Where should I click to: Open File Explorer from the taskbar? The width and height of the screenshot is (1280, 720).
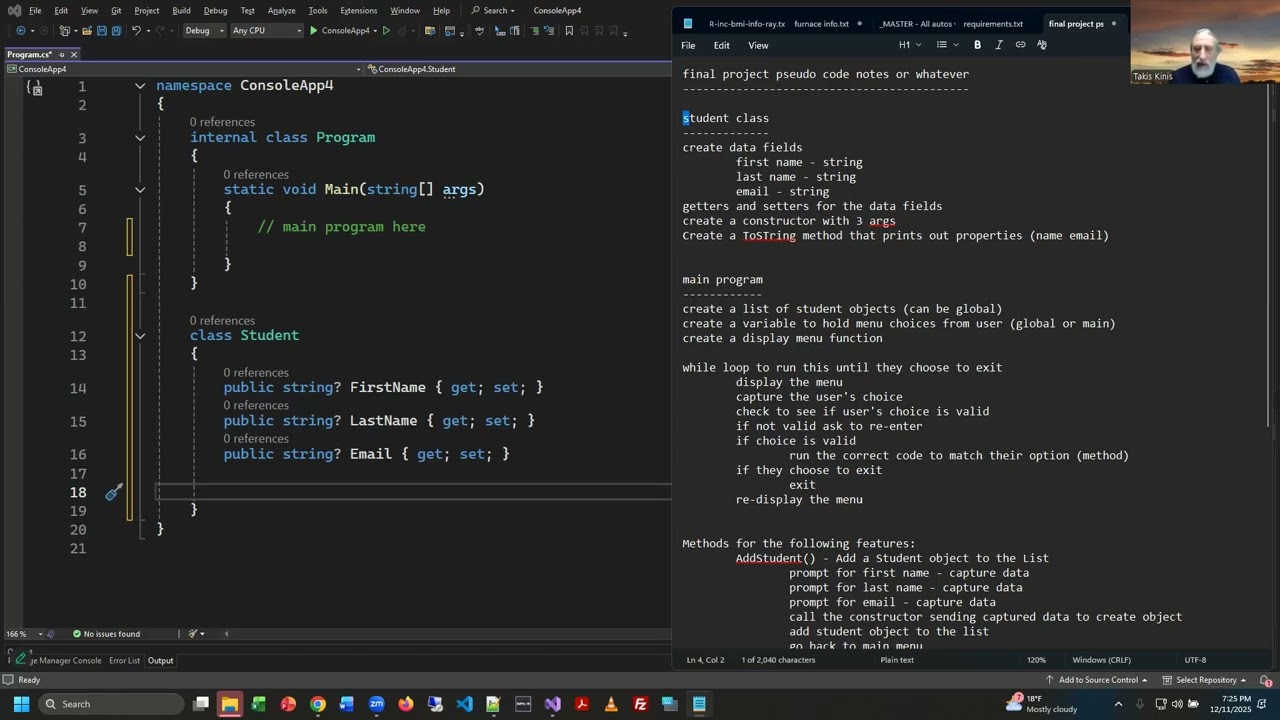(230, 704)
